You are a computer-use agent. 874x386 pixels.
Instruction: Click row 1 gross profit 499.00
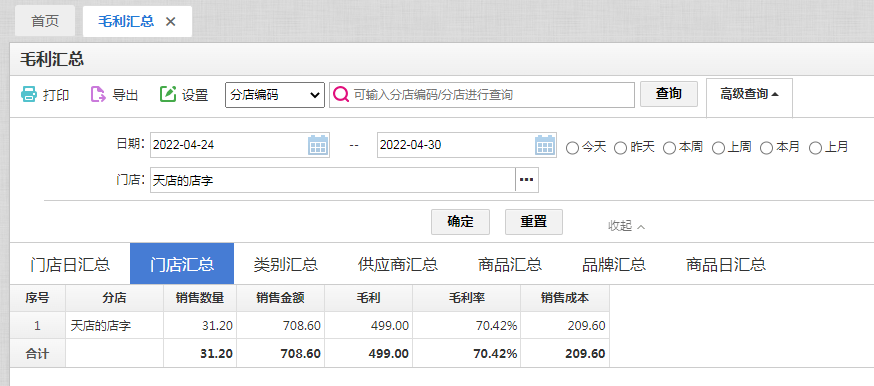tap(368, 325)
